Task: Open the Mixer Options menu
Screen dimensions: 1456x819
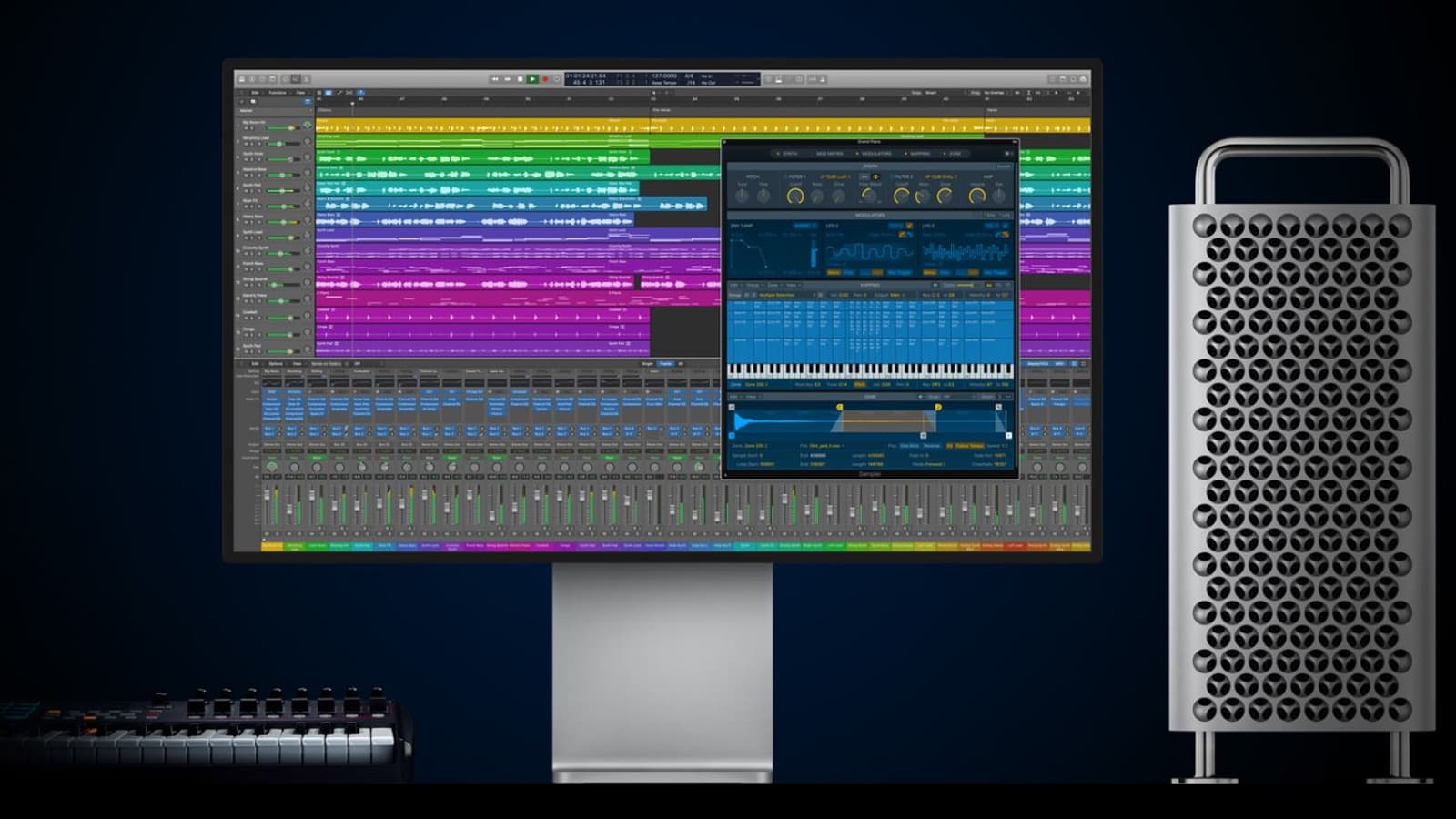Action: coord(276,364)
